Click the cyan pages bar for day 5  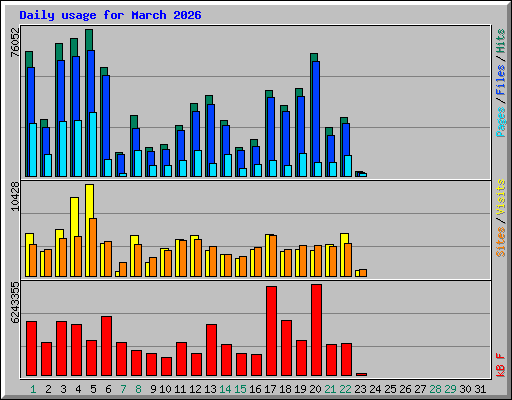tap(93, 144)
